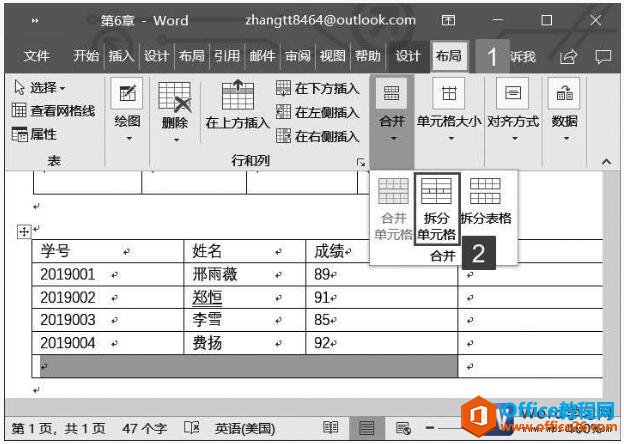The image size is (624, 444).
Task: Click the 郑恒 name cell
Action: pos(244,297)
